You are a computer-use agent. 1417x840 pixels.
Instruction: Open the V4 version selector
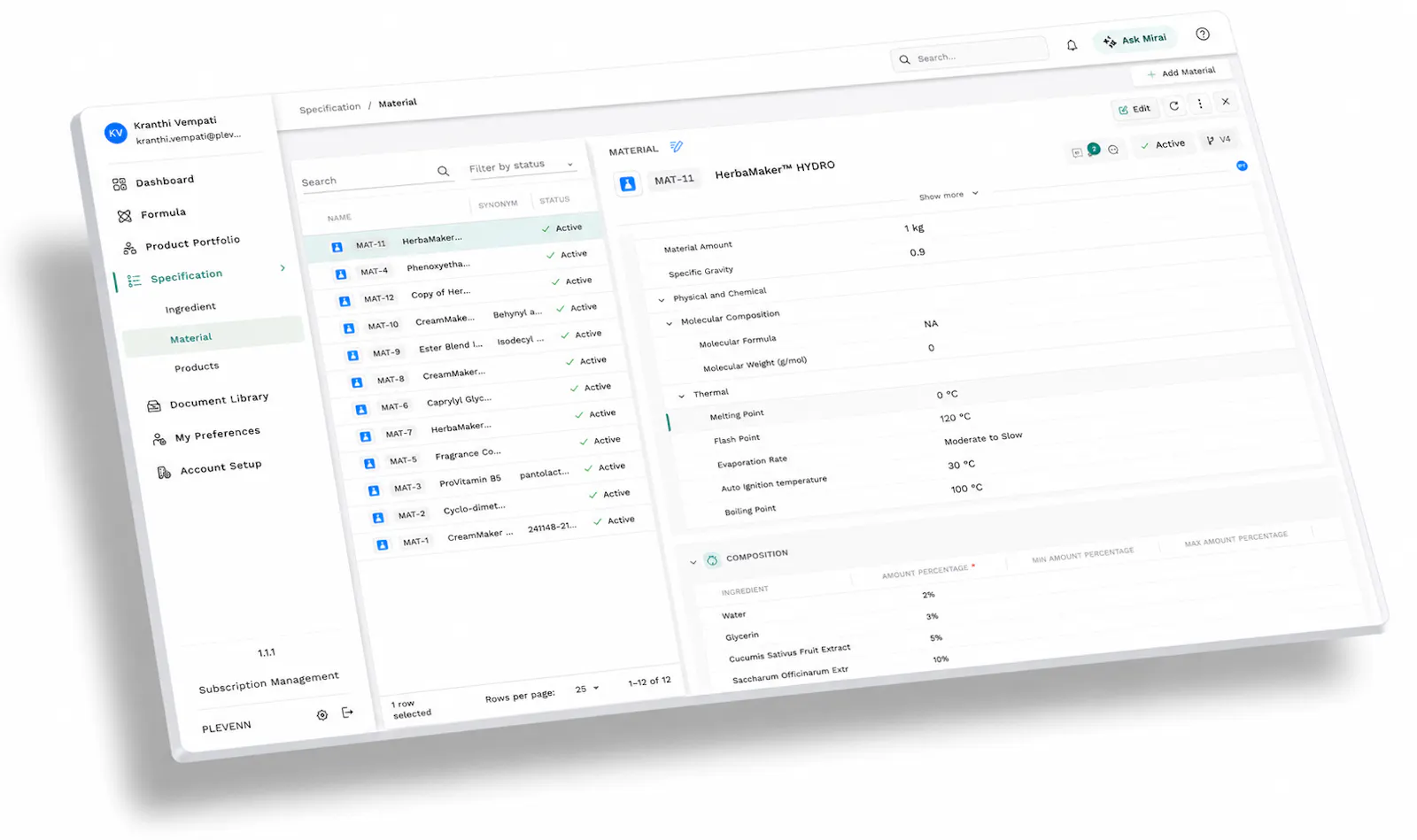pos(1219,140)
